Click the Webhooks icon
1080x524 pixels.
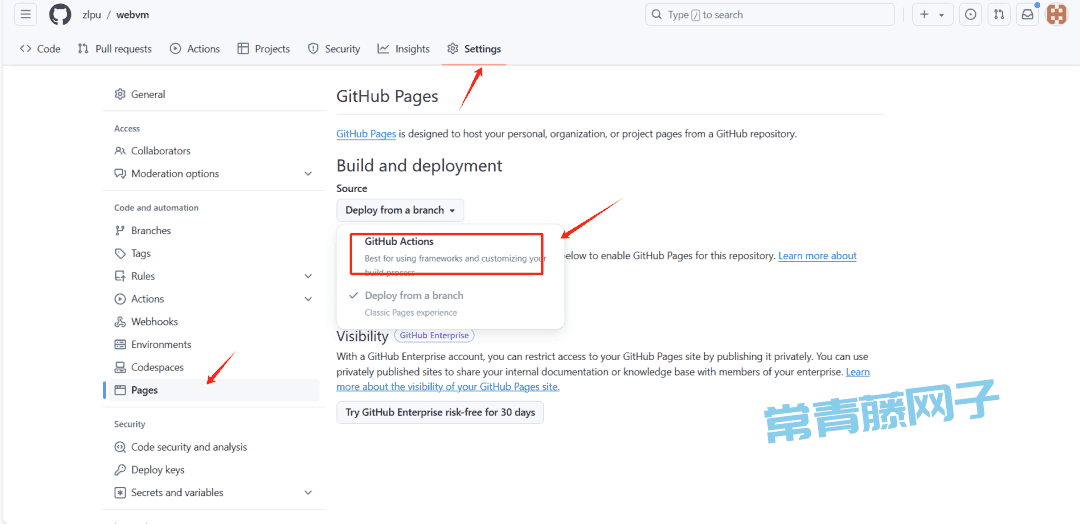click(x=120, y=322)
